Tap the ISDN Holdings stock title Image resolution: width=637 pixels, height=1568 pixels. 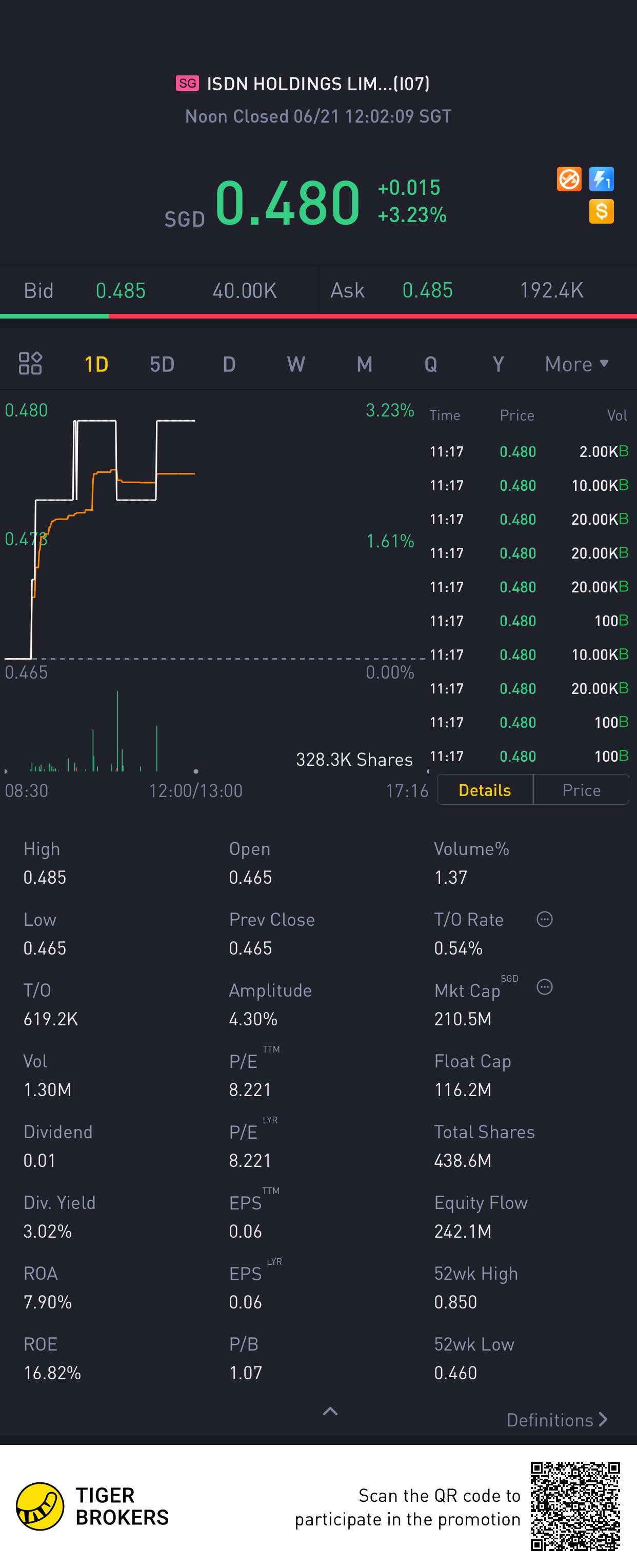click(318, 84)
